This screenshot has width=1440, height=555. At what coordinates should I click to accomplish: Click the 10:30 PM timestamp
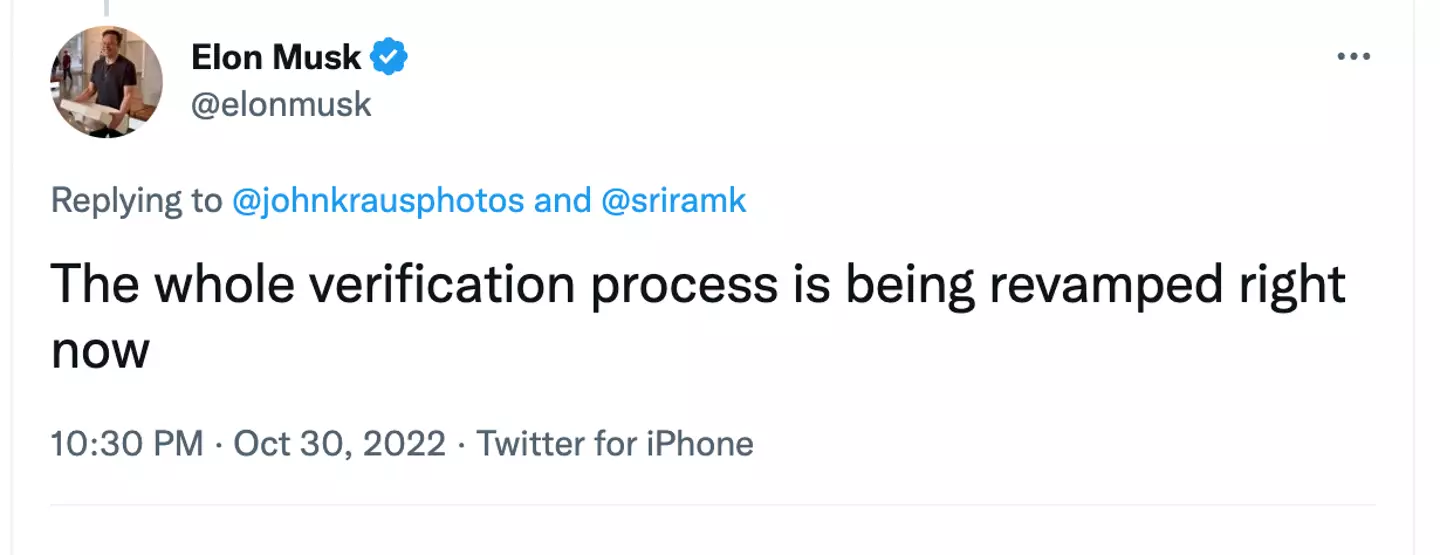click(x=127, y=443)
